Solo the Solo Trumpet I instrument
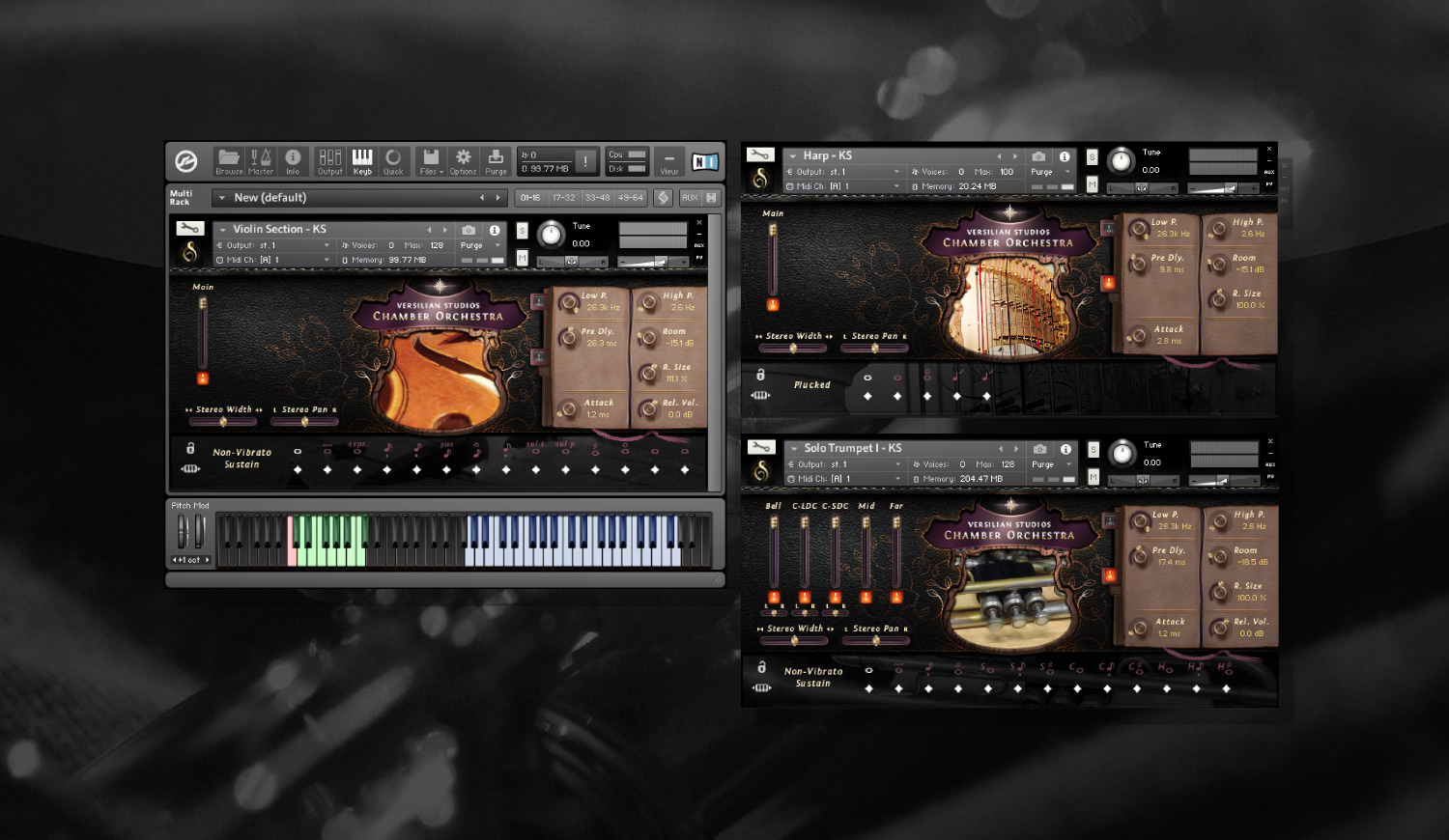Screen dimensions: 1449x840 1094,450
